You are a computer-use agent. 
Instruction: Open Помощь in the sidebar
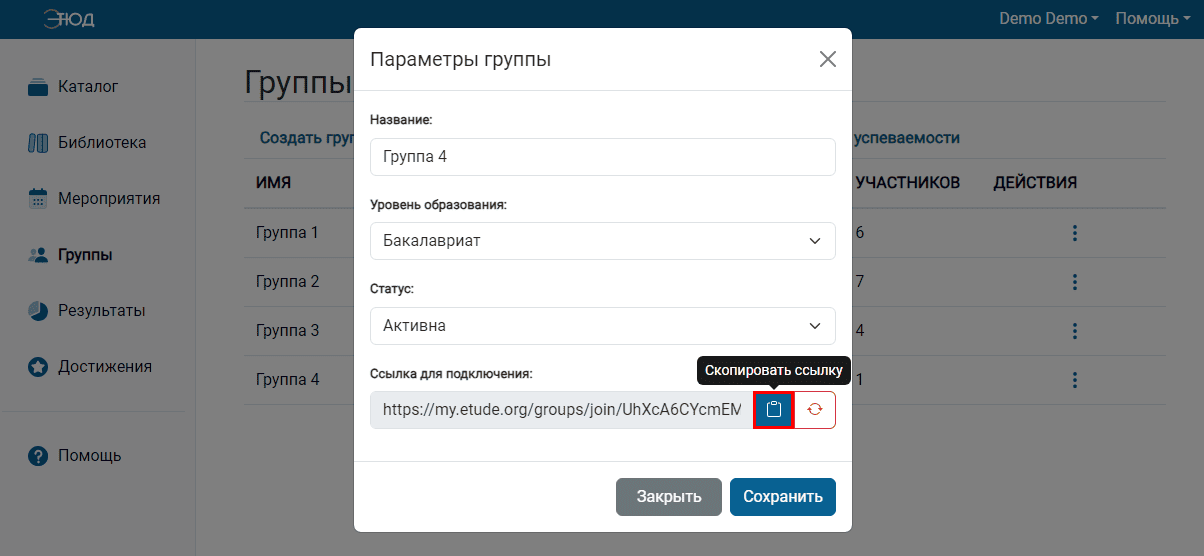click(x=90, y=456)
